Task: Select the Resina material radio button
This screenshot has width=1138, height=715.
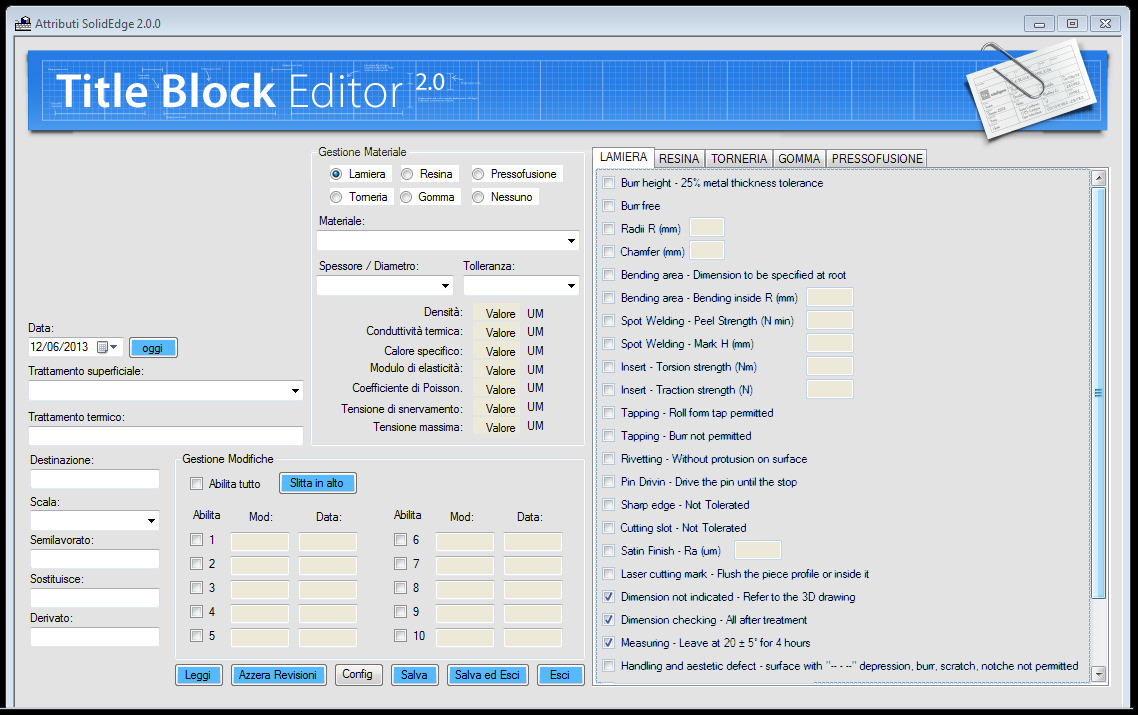Action: coord(407,174)
